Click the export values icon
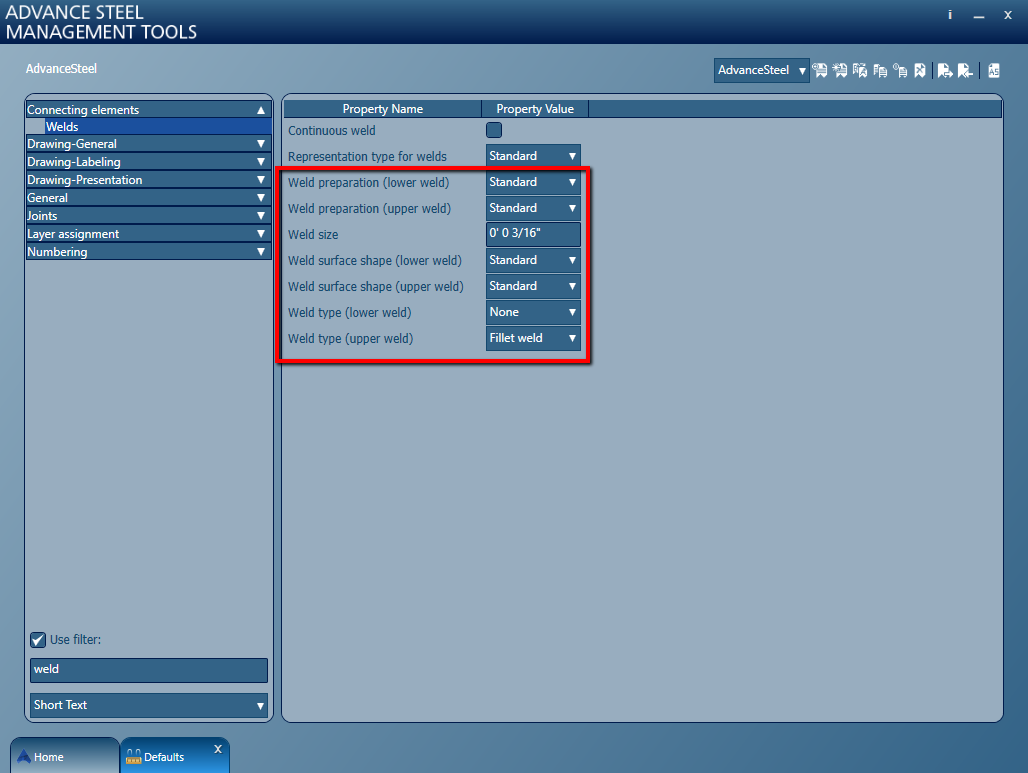The height and width of the screenshot is (773, 1028). pos(944,70)
